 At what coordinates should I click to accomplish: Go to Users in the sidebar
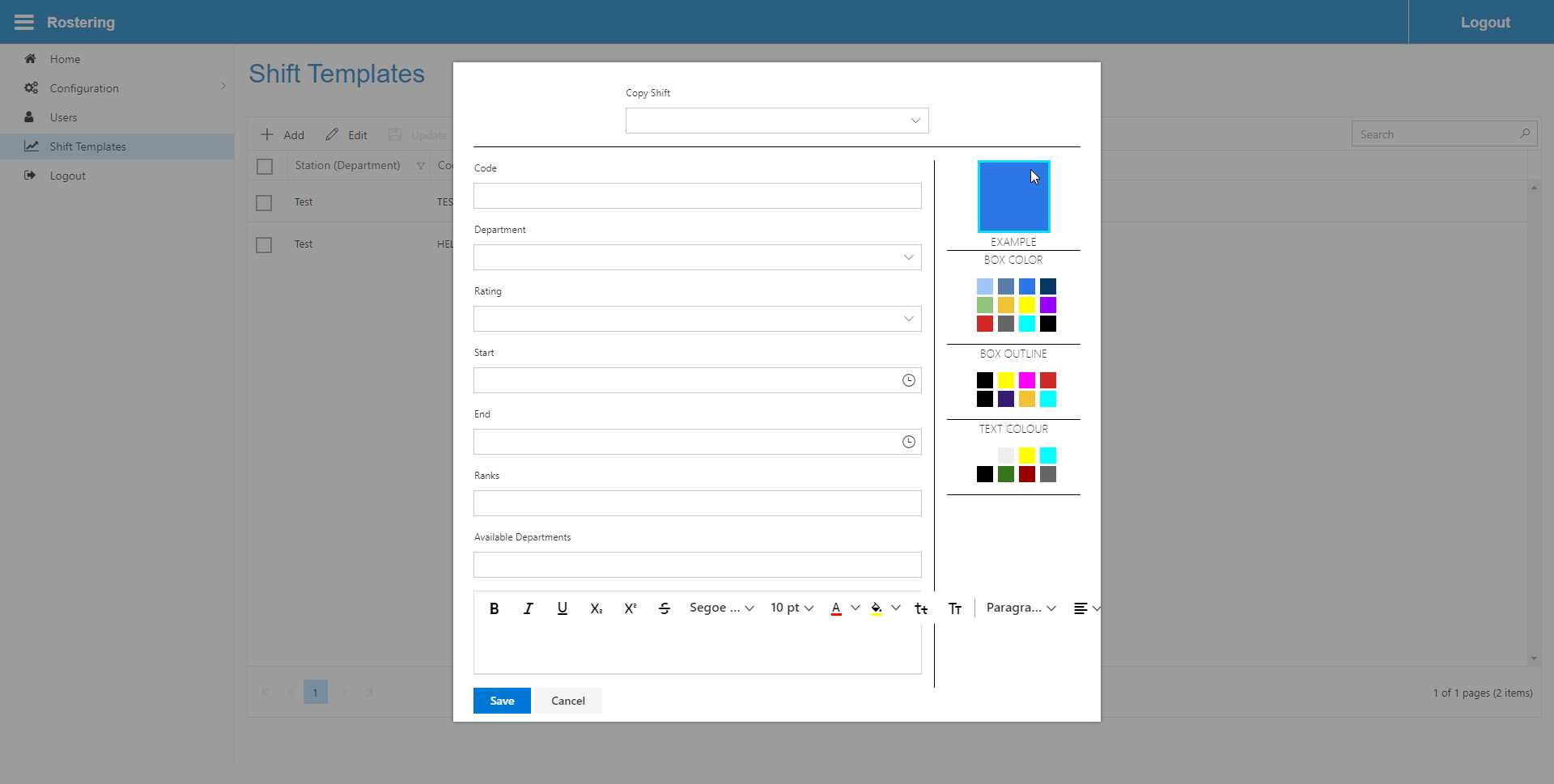click(63, 117)
